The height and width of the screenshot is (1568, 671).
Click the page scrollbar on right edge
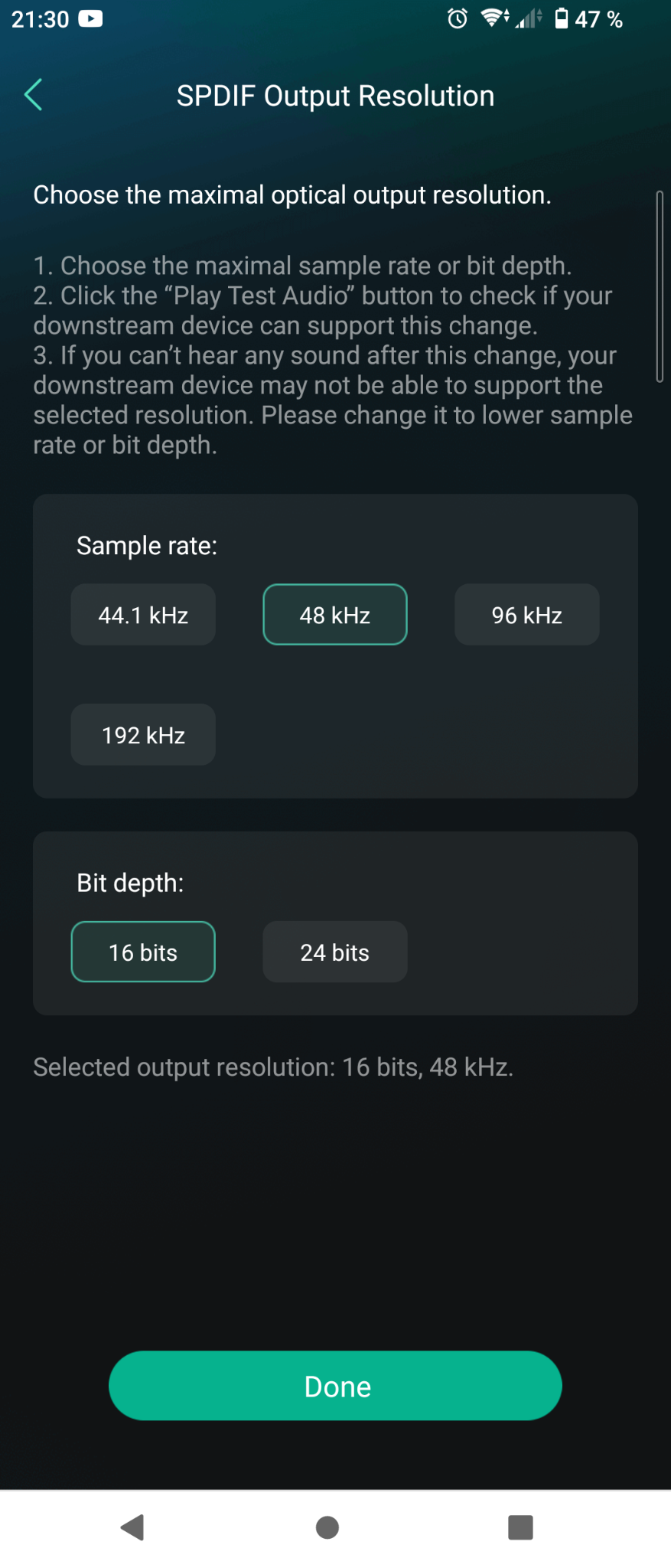(660, 286)
